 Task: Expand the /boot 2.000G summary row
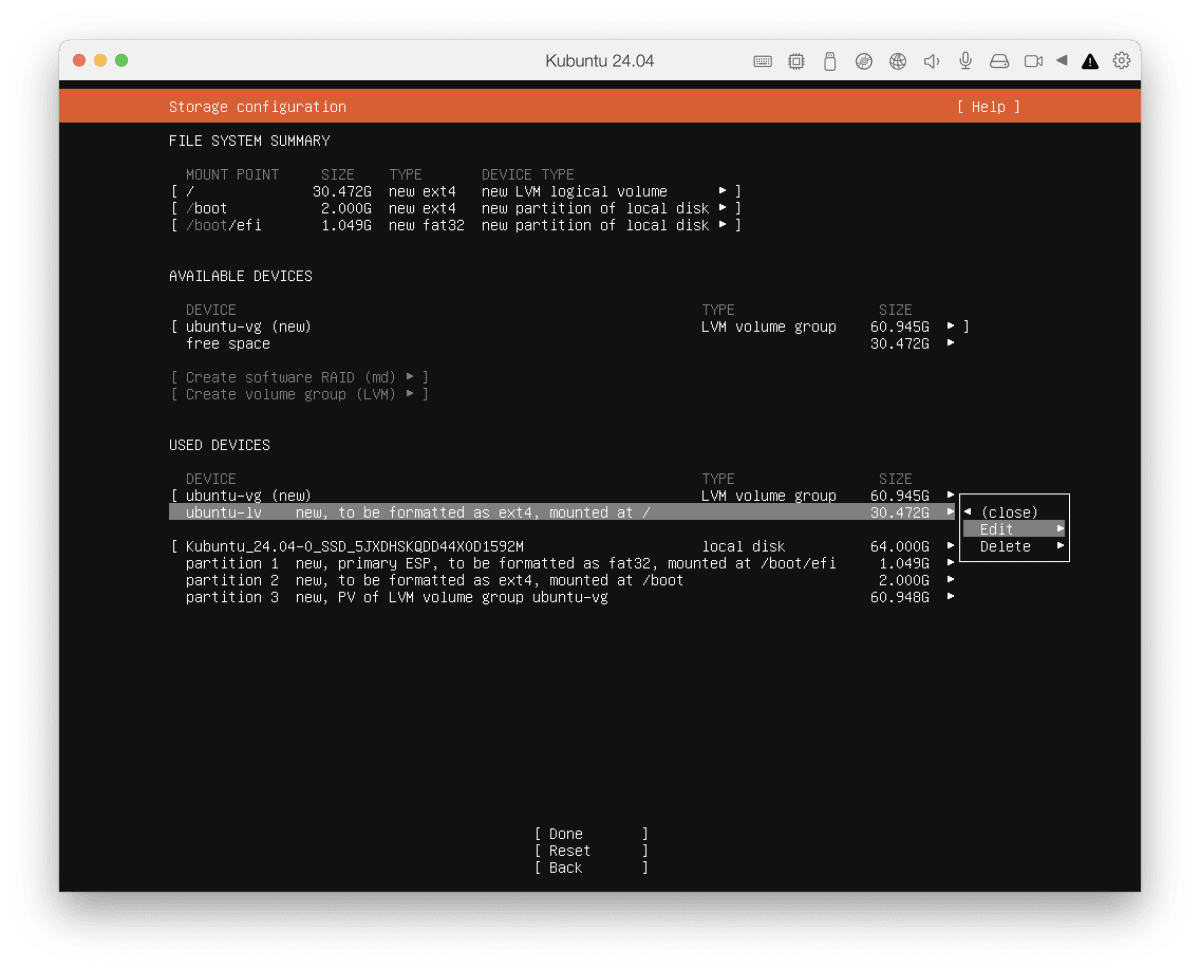(455, 208)
